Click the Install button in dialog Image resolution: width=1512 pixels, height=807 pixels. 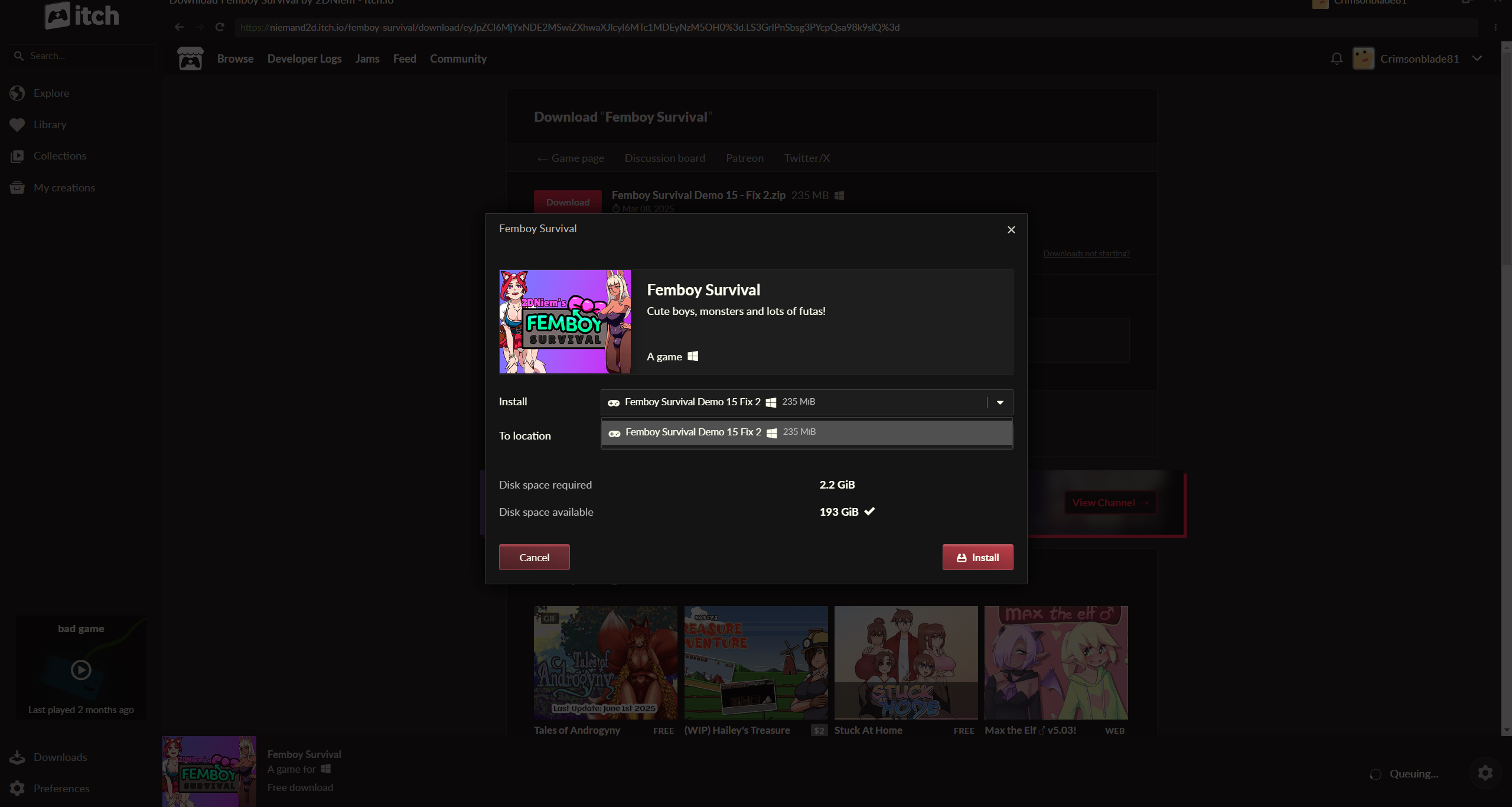tap(977, 557)
